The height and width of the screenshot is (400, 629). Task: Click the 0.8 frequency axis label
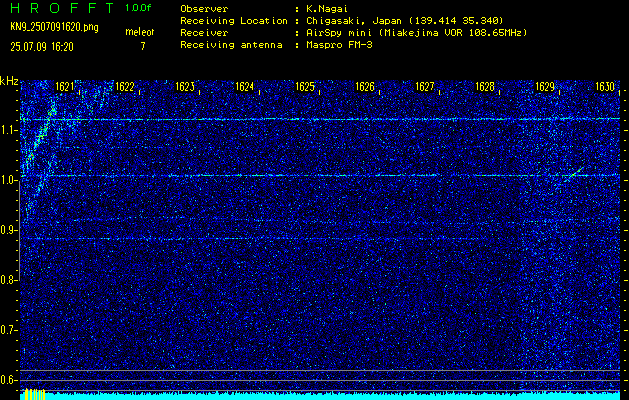[7, 280]
